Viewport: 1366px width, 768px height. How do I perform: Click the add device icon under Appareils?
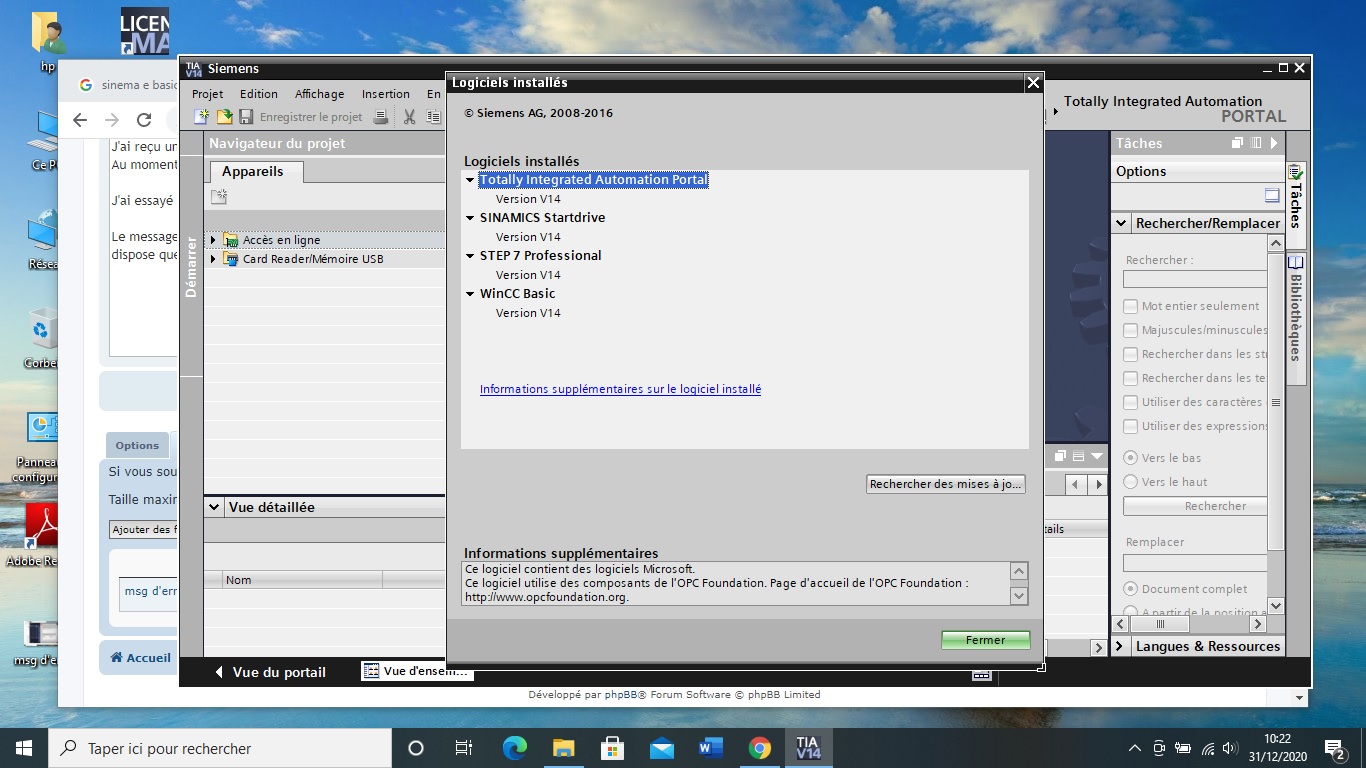point(219,197)
